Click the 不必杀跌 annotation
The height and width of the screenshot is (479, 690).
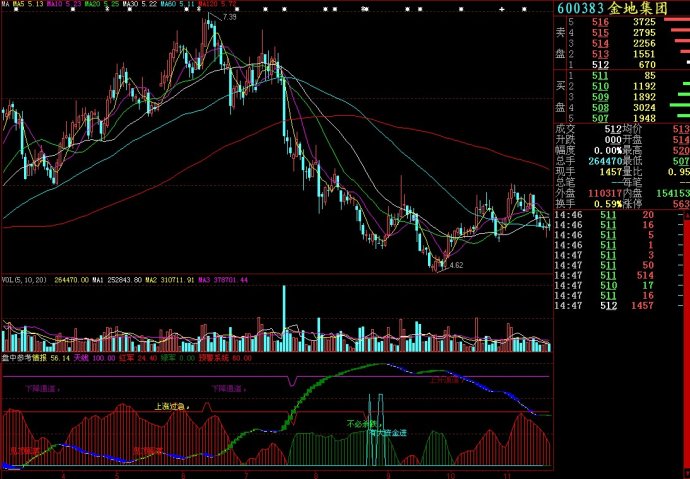coord(363,424)
